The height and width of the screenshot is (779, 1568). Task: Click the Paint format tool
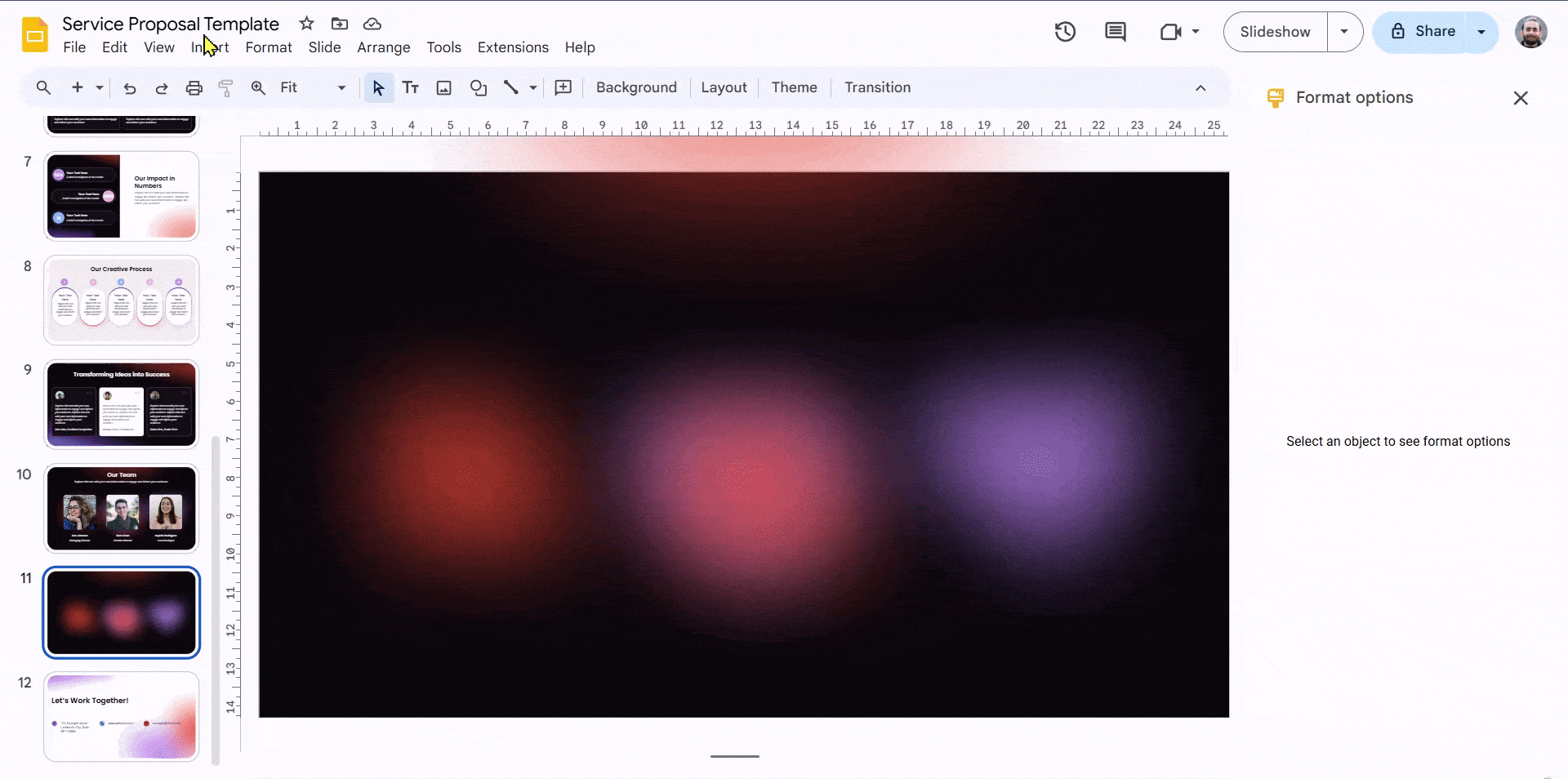226,87
